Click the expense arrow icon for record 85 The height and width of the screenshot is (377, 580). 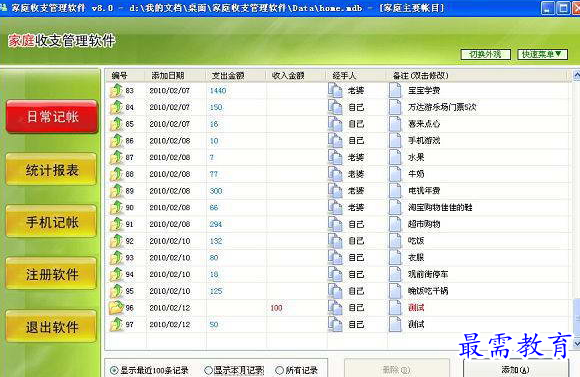click(x=116, y=124)
